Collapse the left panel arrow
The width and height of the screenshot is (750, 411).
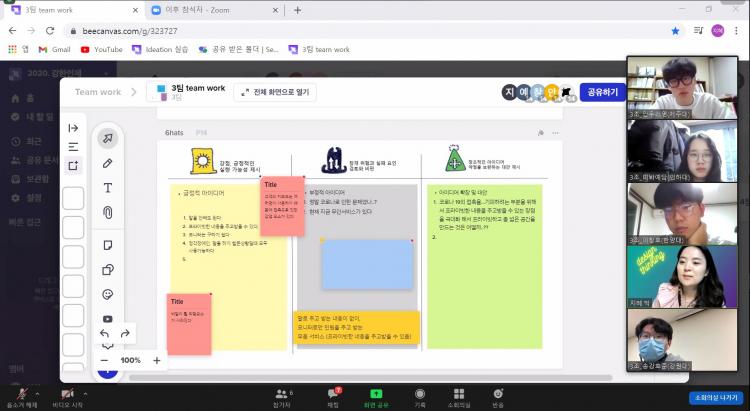tap(73, 128)
